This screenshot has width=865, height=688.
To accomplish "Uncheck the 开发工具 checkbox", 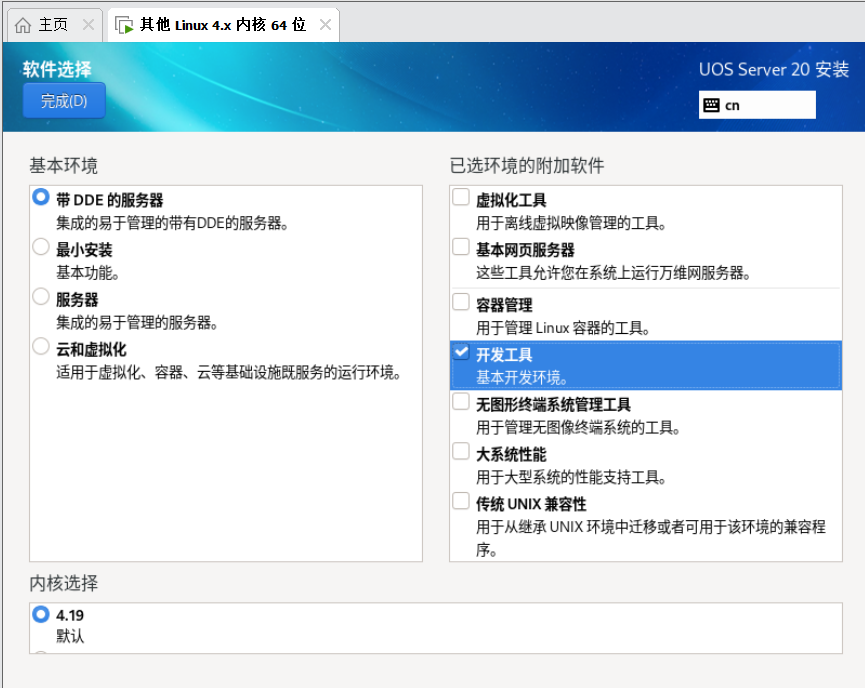I will point(461,351).
